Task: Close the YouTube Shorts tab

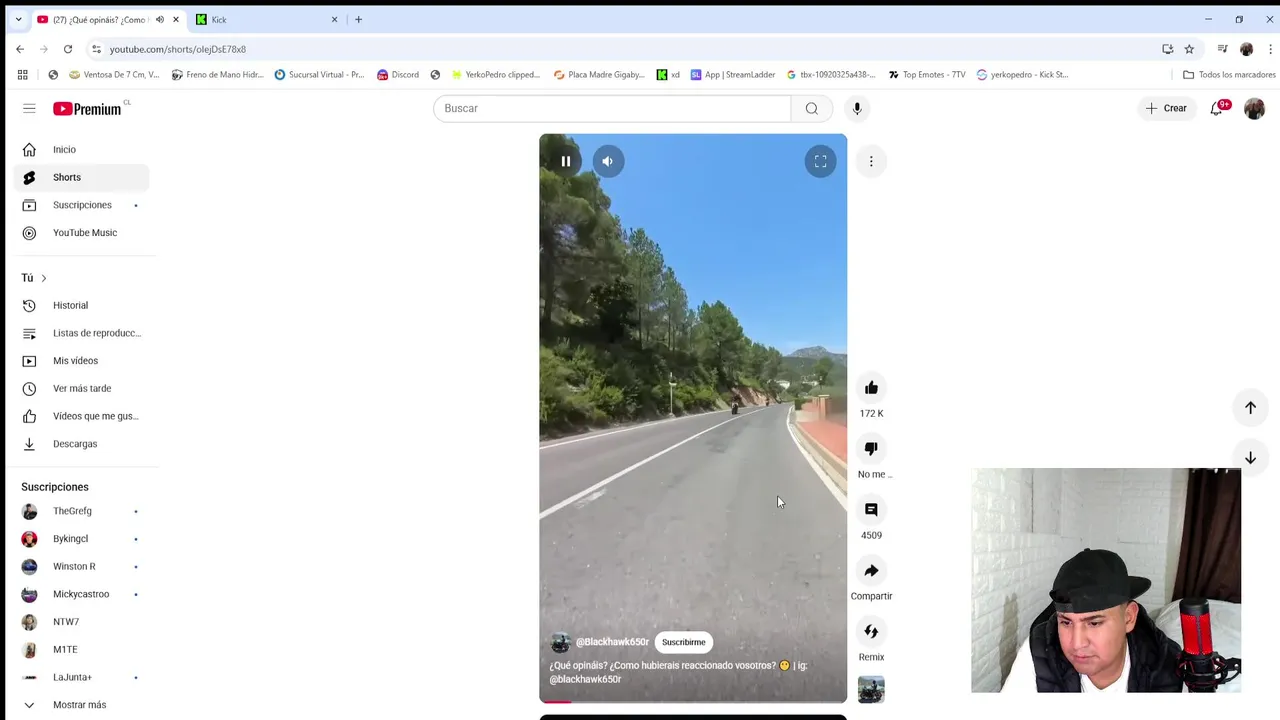Action: [176, 19]
